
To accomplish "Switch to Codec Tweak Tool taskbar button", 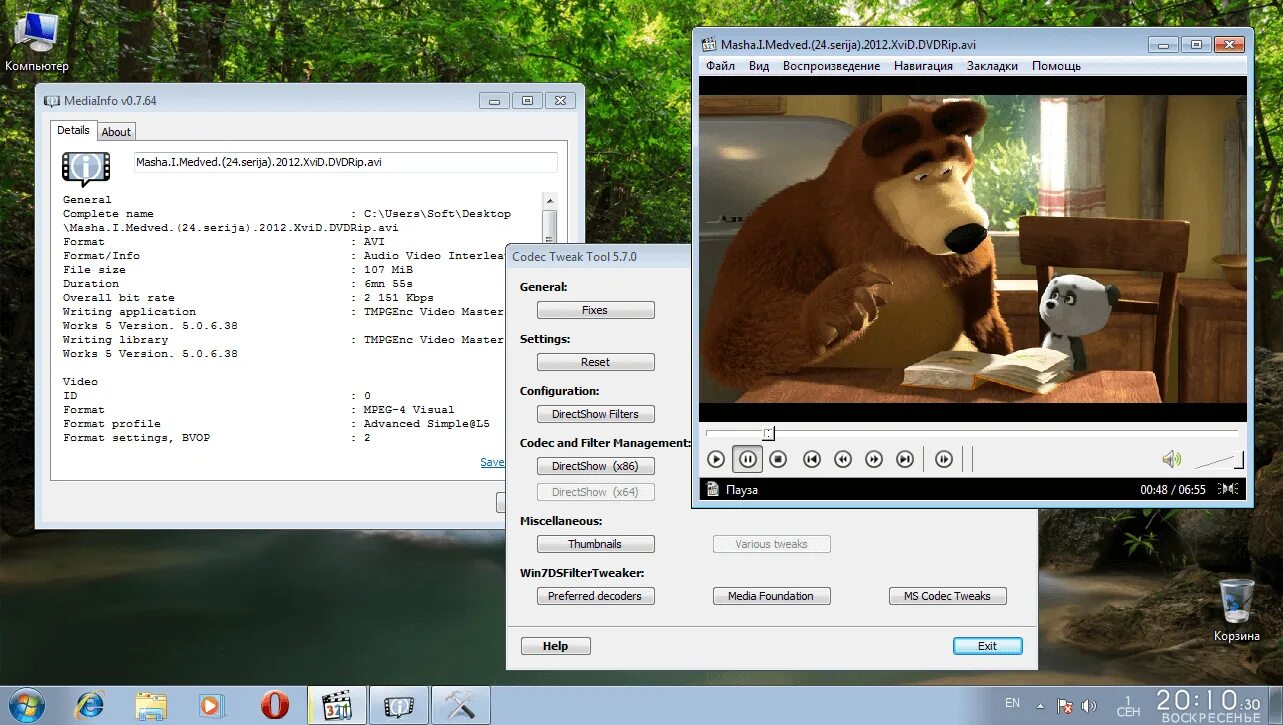I will [461, 705].
